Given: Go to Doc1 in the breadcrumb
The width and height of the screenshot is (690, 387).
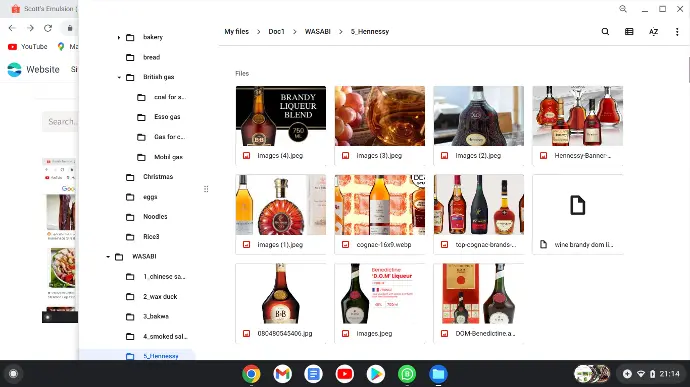Looking at the screenshot, I should [x=276, y=32].
